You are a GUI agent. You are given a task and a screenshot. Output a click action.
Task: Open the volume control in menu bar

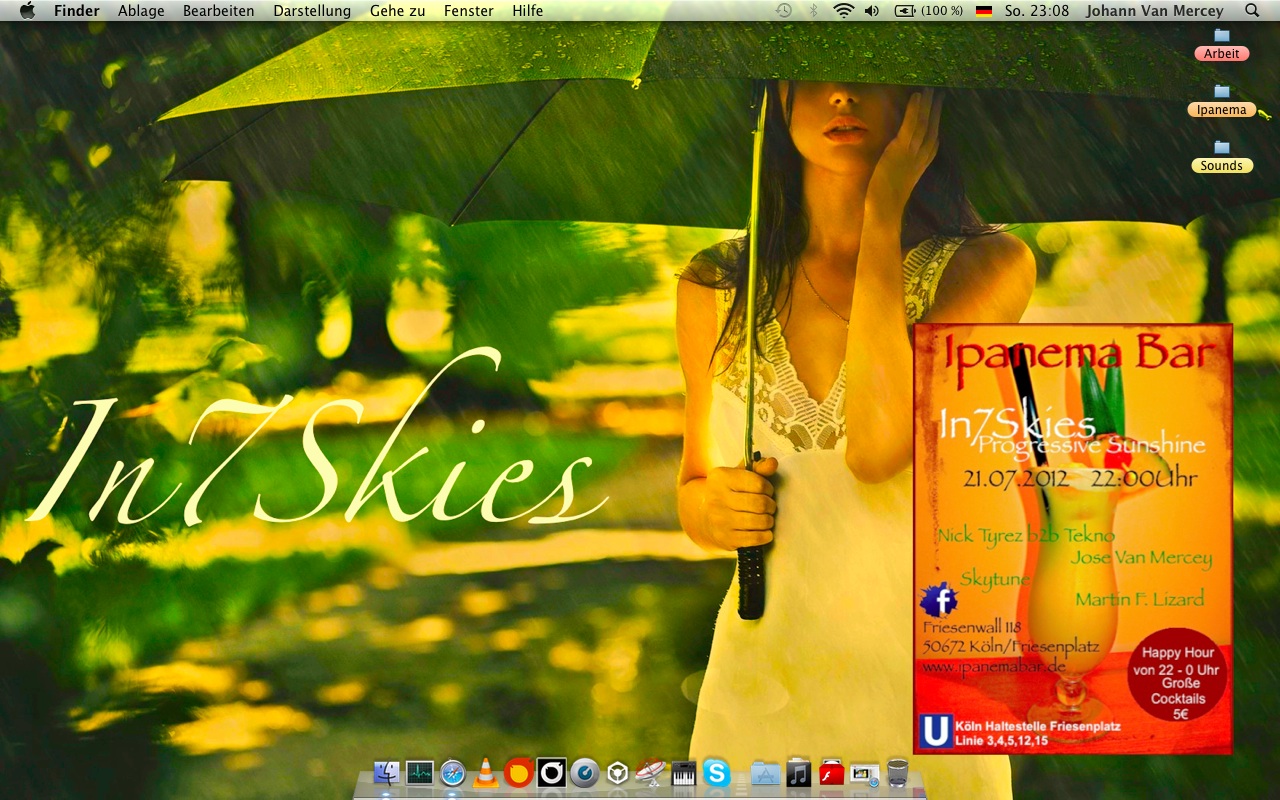point(871,11)
